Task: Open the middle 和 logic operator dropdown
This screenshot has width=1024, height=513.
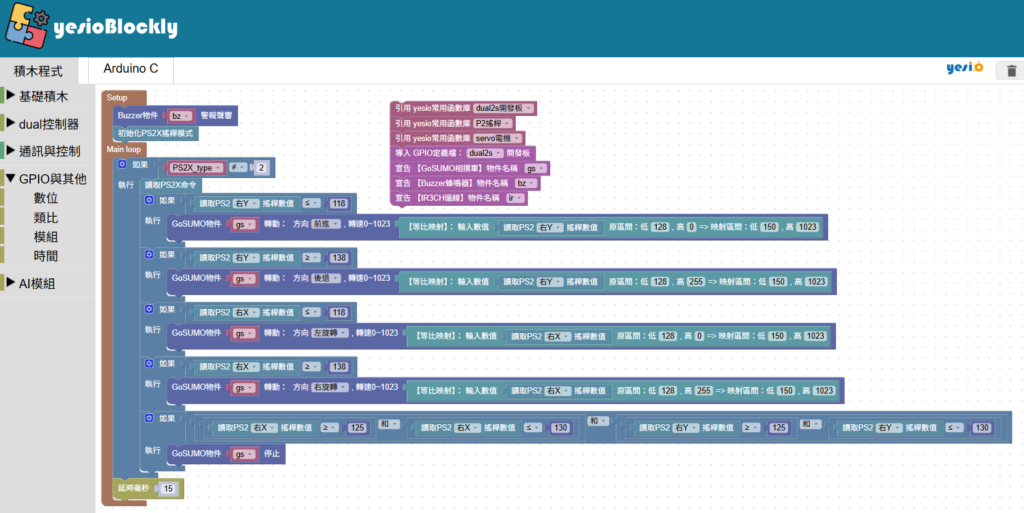Action: click(598, 421)
